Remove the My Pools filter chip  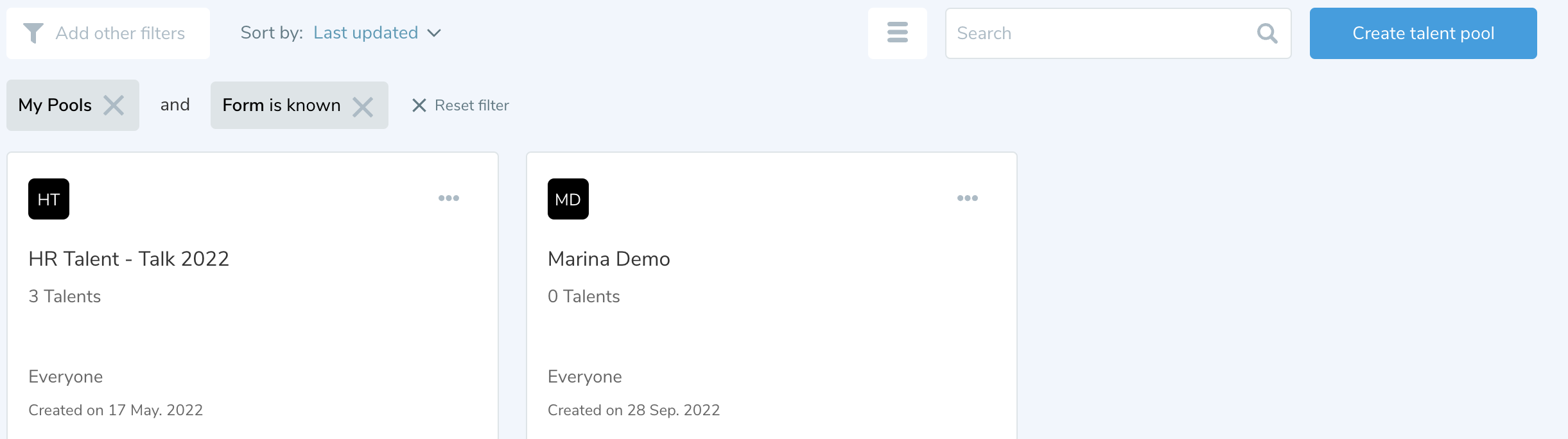(114, 105)
